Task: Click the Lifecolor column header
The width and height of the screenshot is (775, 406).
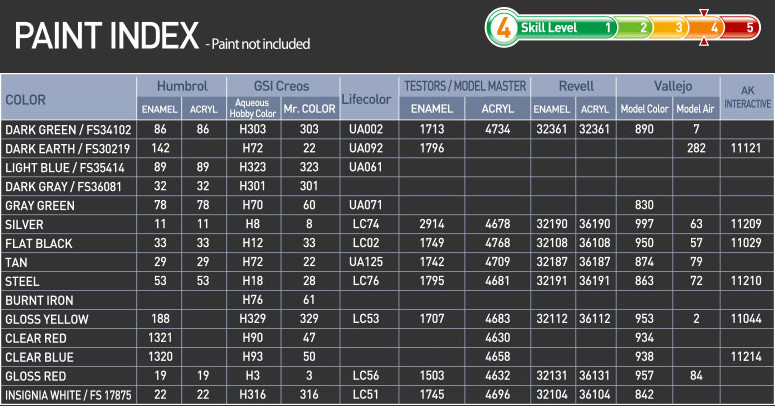Action: (x=366, y=99)
